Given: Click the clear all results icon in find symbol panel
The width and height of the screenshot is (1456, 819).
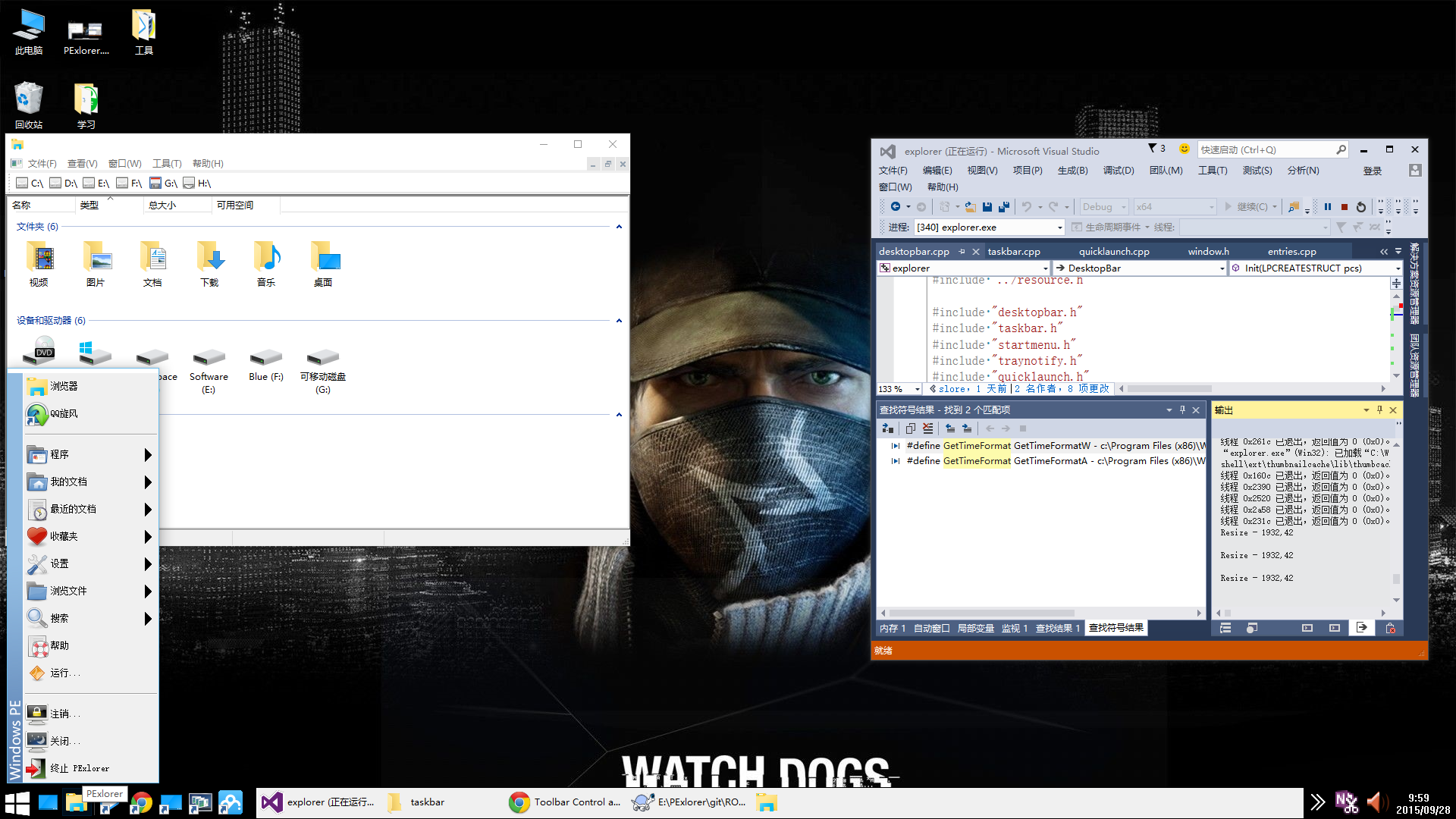Looking at the screenshot, I should (927, 428).
